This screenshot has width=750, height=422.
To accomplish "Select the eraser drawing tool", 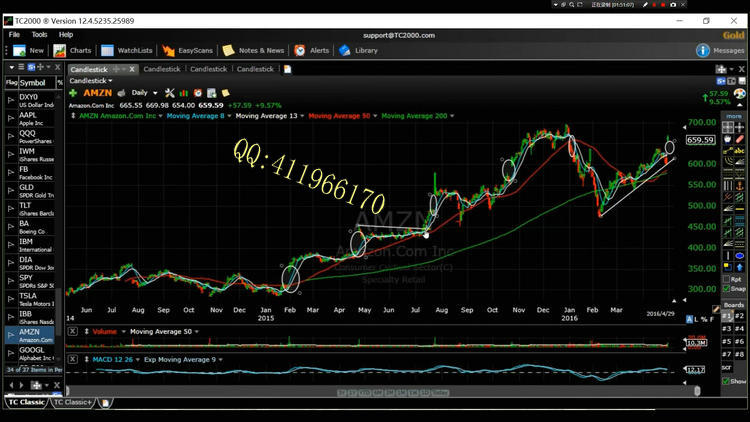I will pyautogui.click(x=739, y=139).
